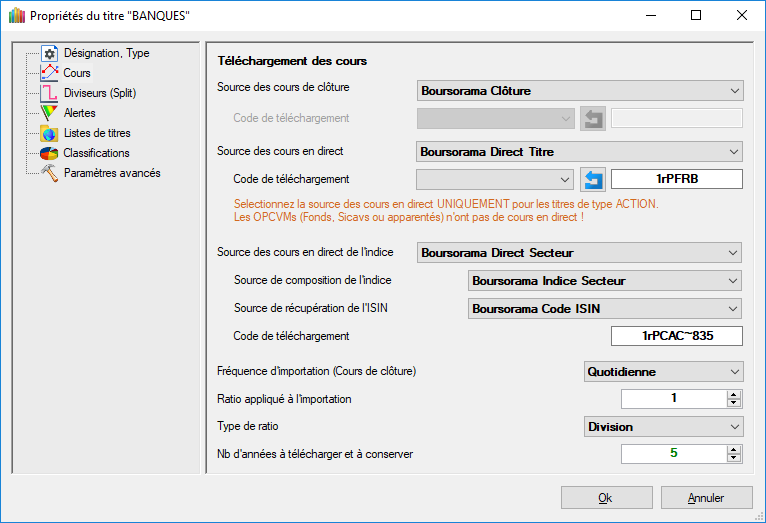Open the Quotidienne frequency dropdown

pyautogui.click(x=664, y=372)
